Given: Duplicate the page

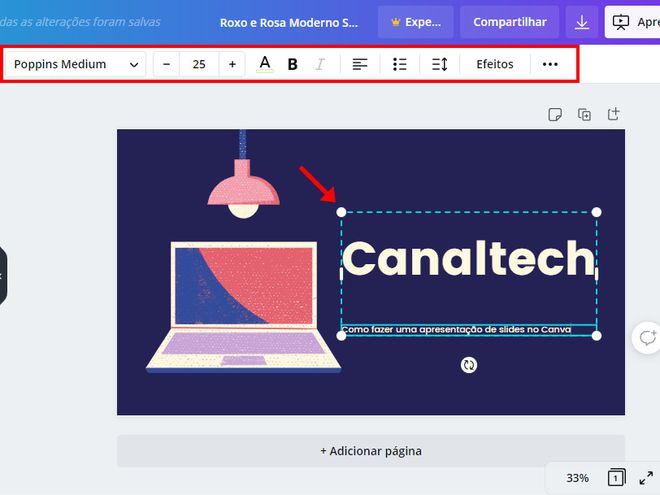Looking at the screenshot, I should click(584, 114).
